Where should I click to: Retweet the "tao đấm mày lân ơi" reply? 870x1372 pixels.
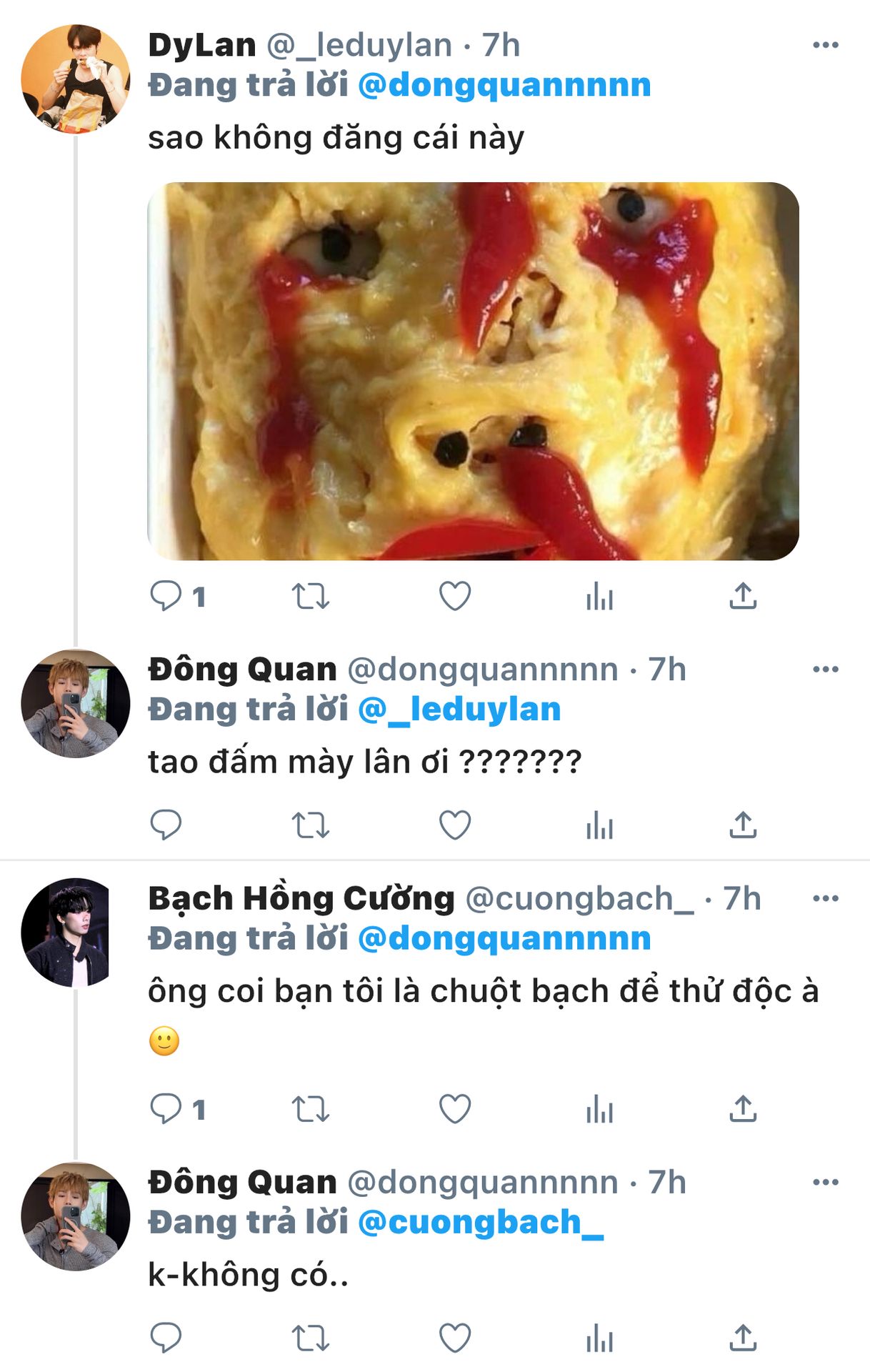310,825
